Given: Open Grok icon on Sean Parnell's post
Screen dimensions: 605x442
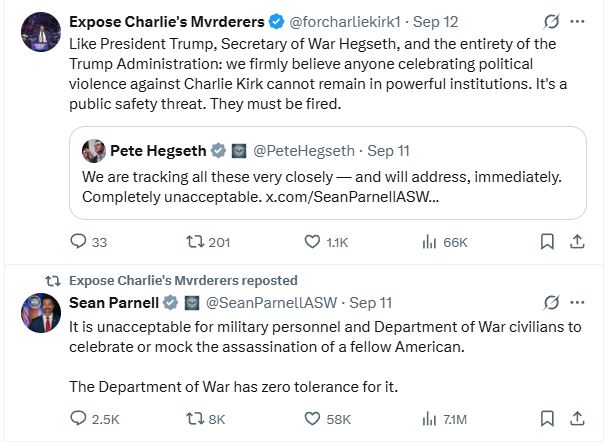Looking at the screenshot, I should [x=551, y=303].
